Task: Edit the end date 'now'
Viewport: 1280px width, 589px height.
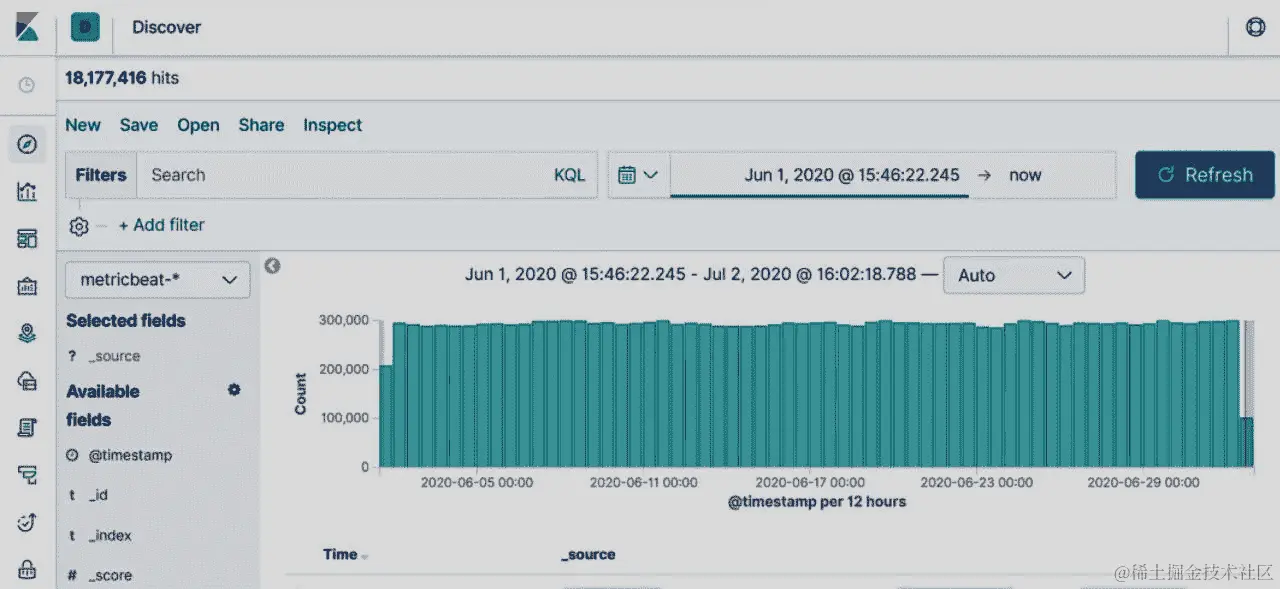Action: [x=1025, y=175]
